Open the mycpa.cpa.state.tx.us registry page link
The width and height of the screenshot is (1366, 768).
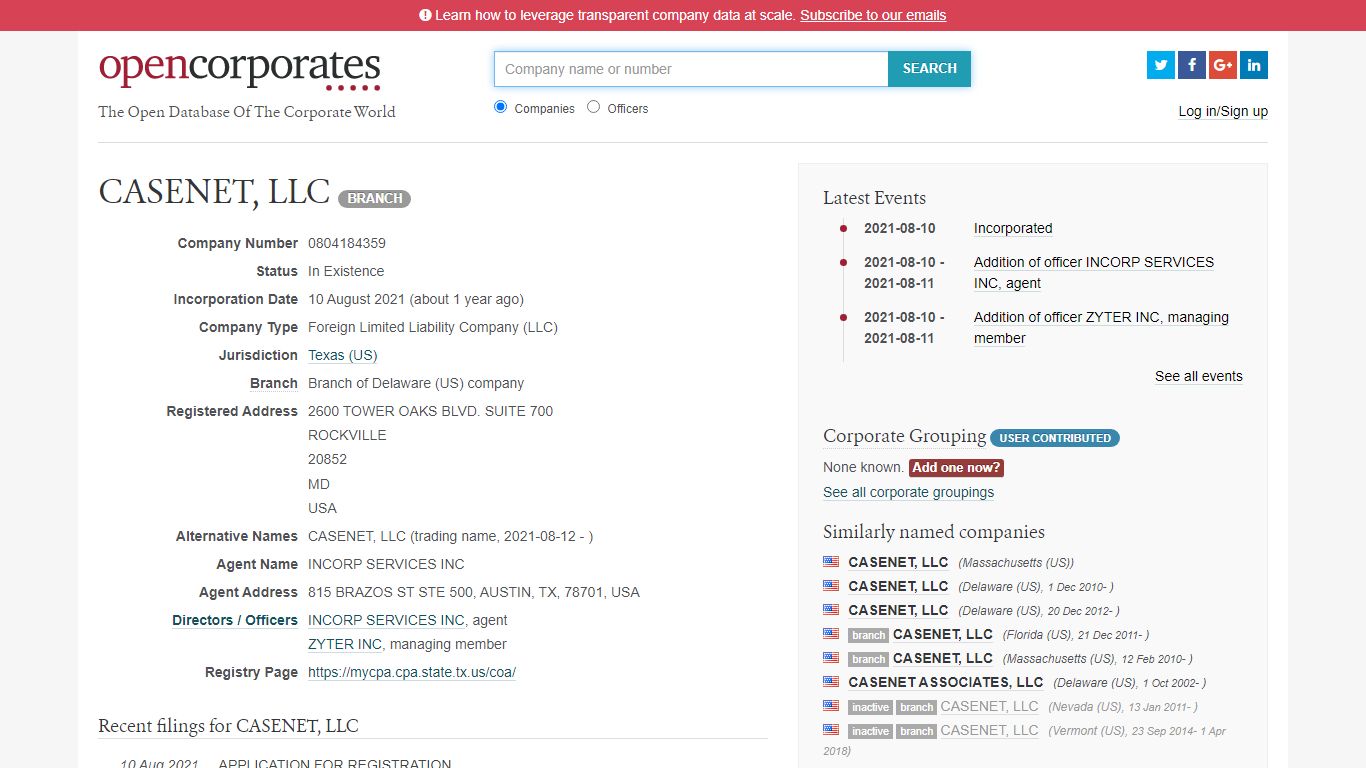pos(412,672)
